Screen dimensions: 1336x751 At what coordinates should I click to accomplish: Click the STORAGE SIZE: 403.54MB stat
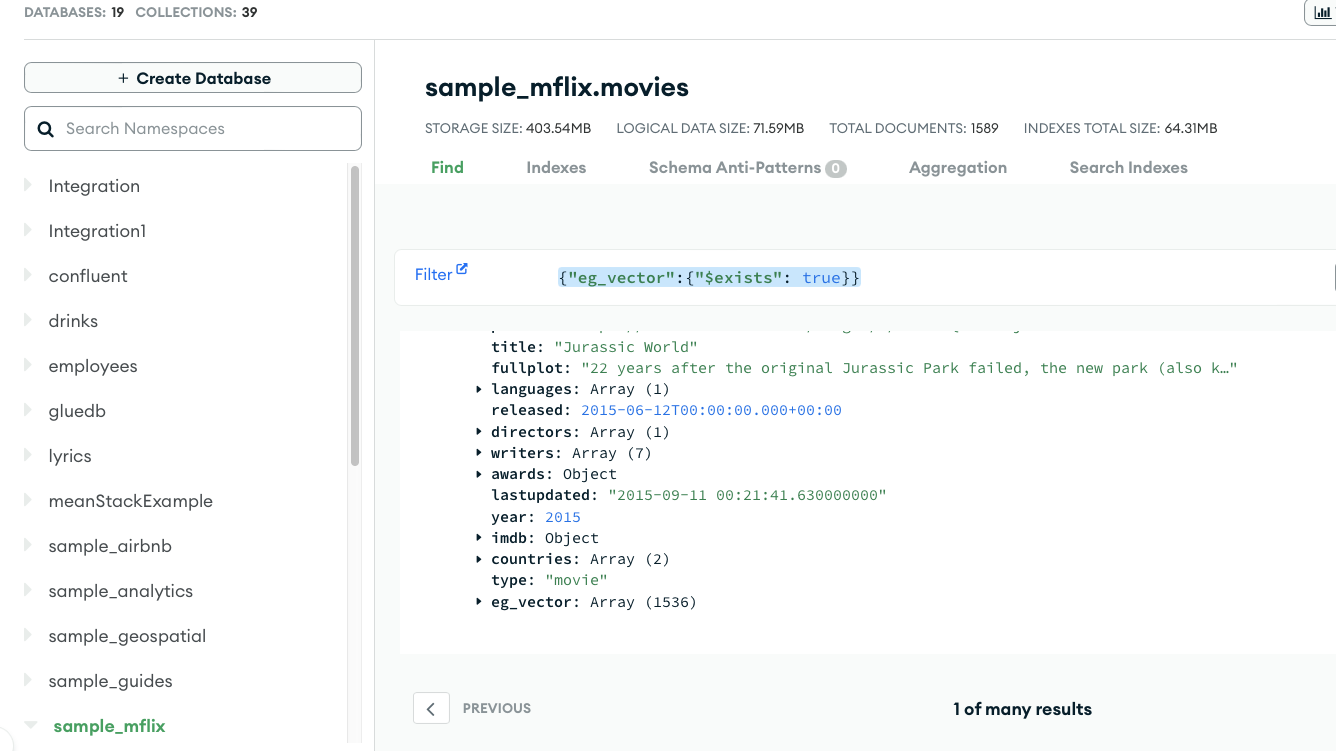[x=508, y=128]
